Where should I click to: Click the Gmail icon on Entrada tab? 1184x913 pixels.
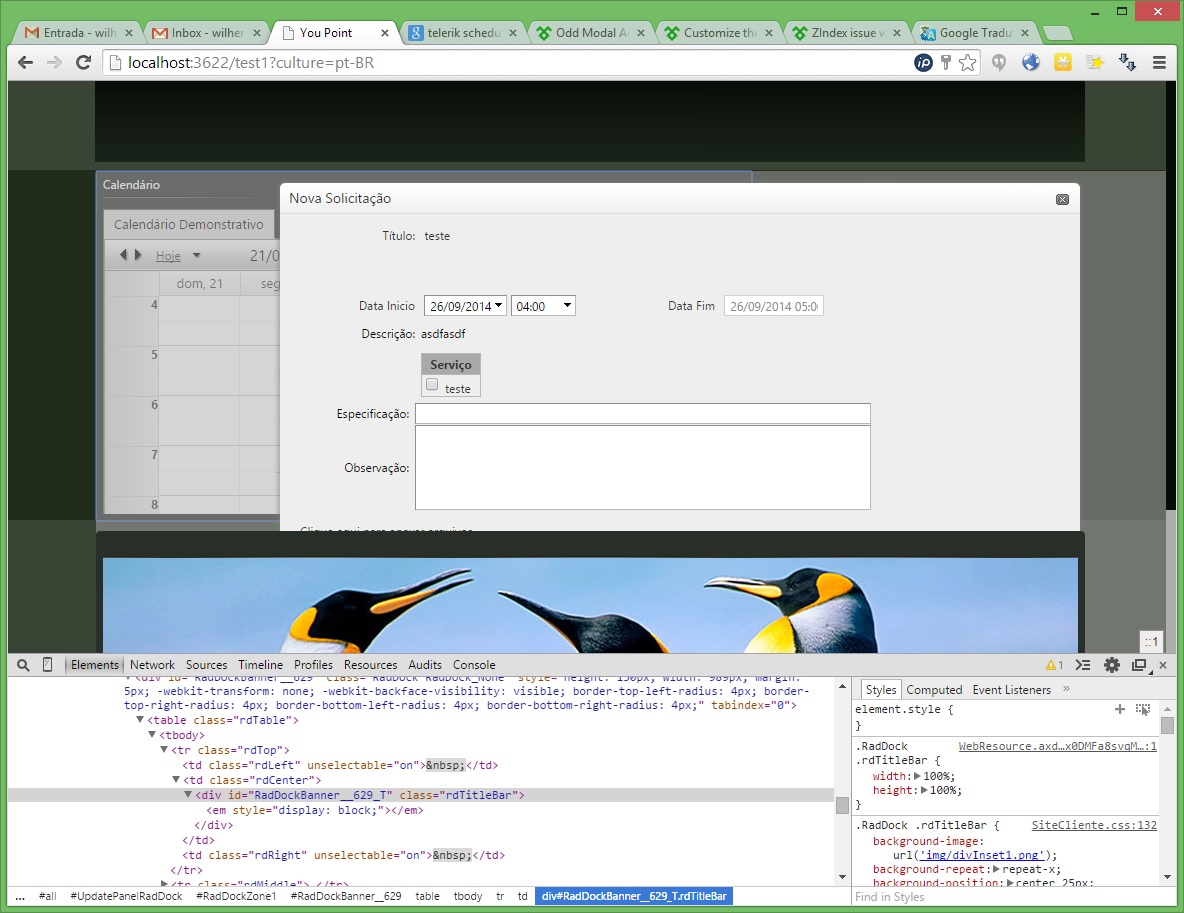32,32
